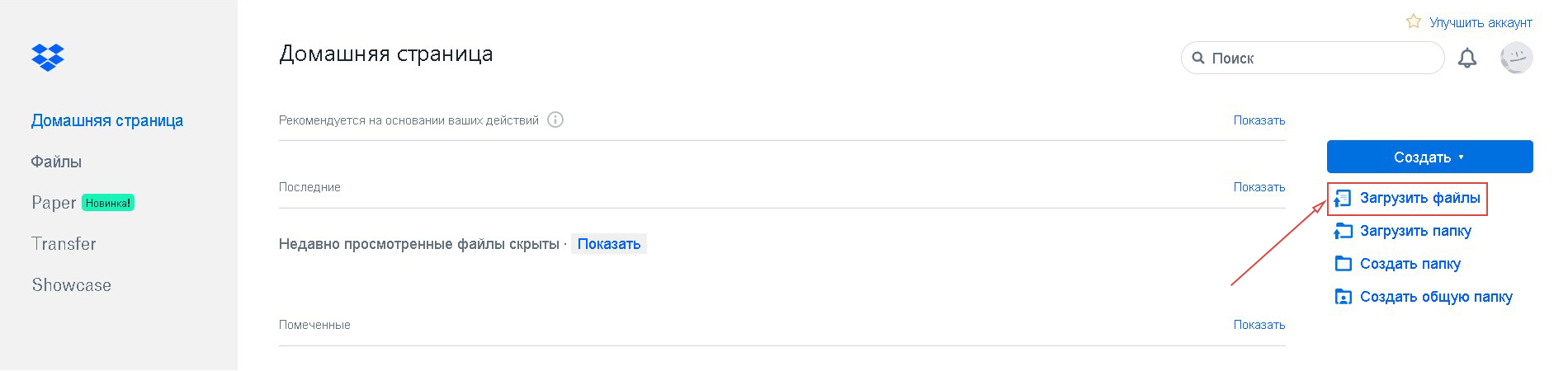Click the search magnifier icon
Image resolution: width=1568 pixels, height=371 pixels.
(1198, 59)
